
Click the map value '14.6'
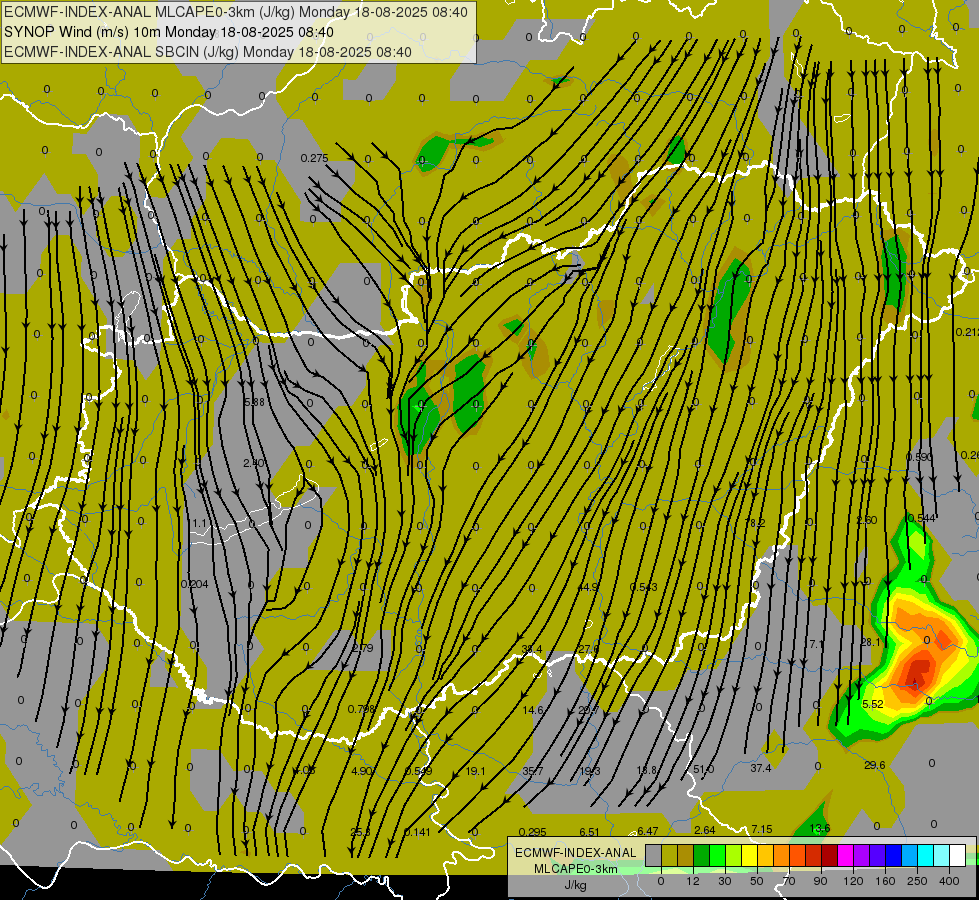pos(533,710)
